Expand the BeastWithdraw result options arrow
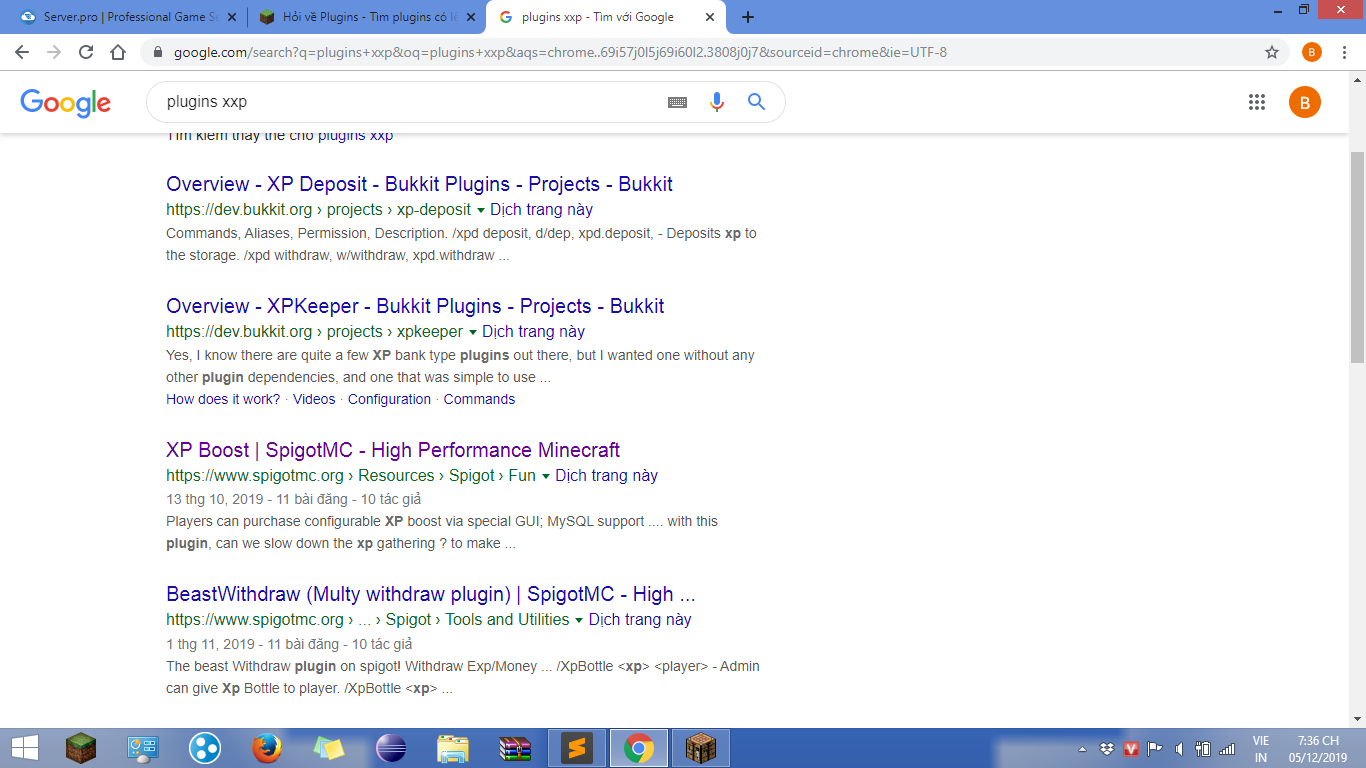The image size is (1366, 768). pyautogui.click(x=579, y=620)
